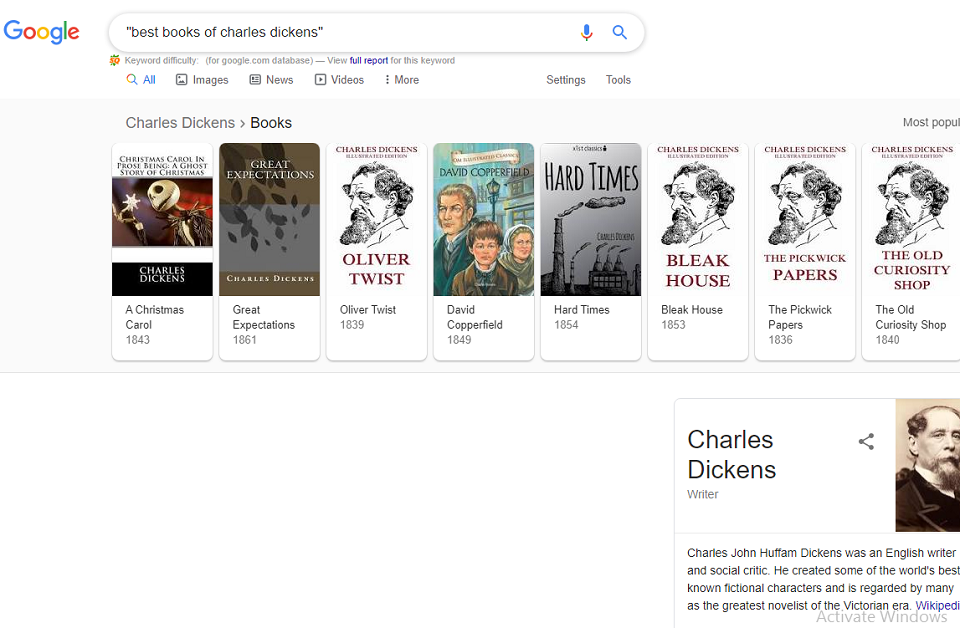Click the year 1843 under Christmas Carol
Screen dimensions: 960x628
pyautogui.click(x=138, y=340)
